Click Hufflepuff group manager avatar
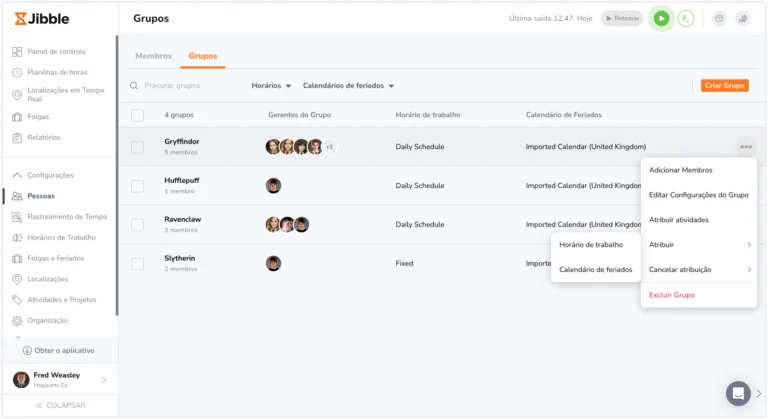Screen dimensions: 768x419 coord(273,186)
